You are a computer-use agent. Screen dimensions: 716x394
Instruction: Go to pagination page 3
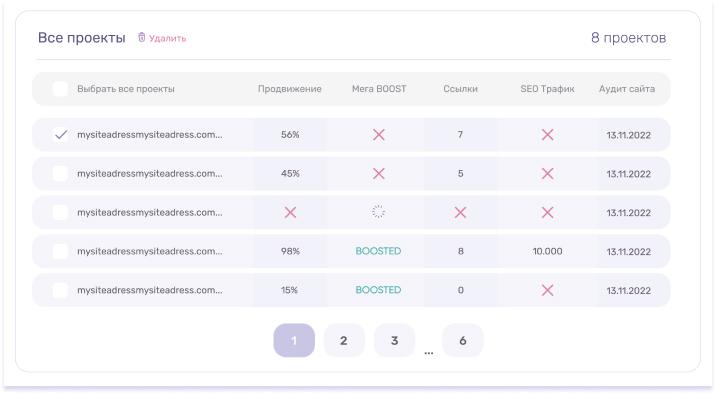395,341
